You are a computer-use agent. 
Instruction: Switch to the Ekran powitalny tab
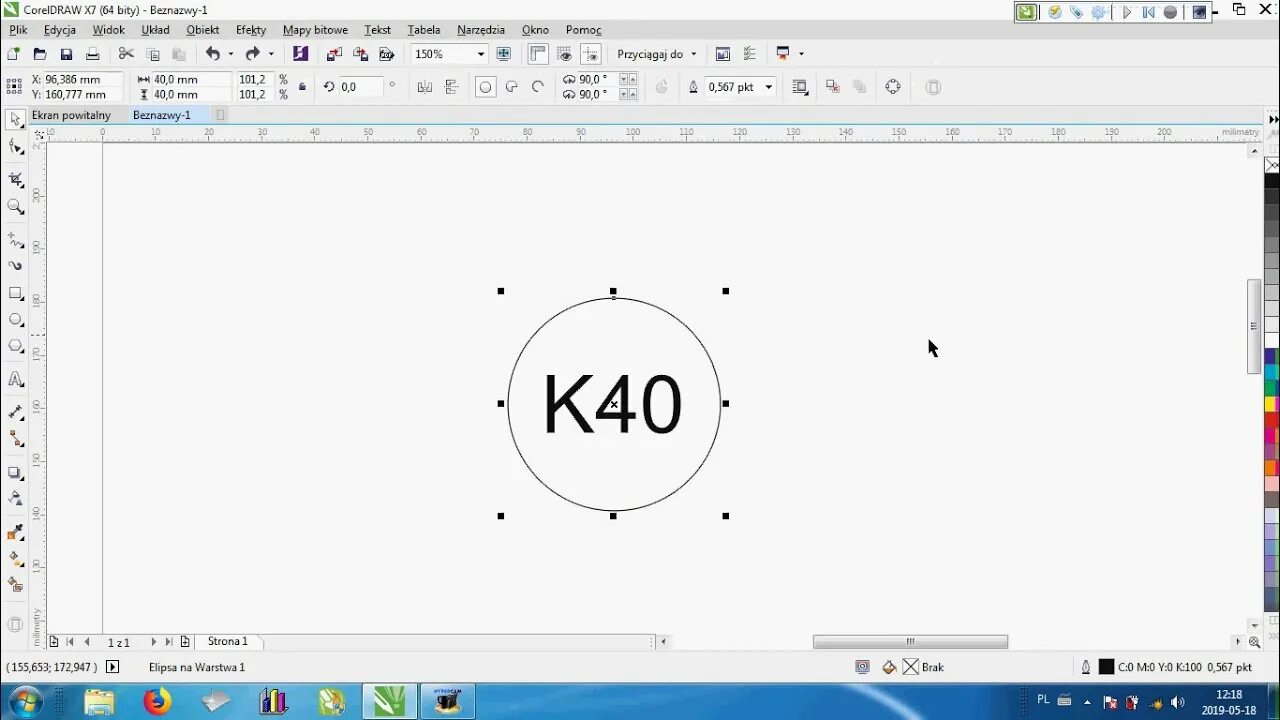coord(70,115)
